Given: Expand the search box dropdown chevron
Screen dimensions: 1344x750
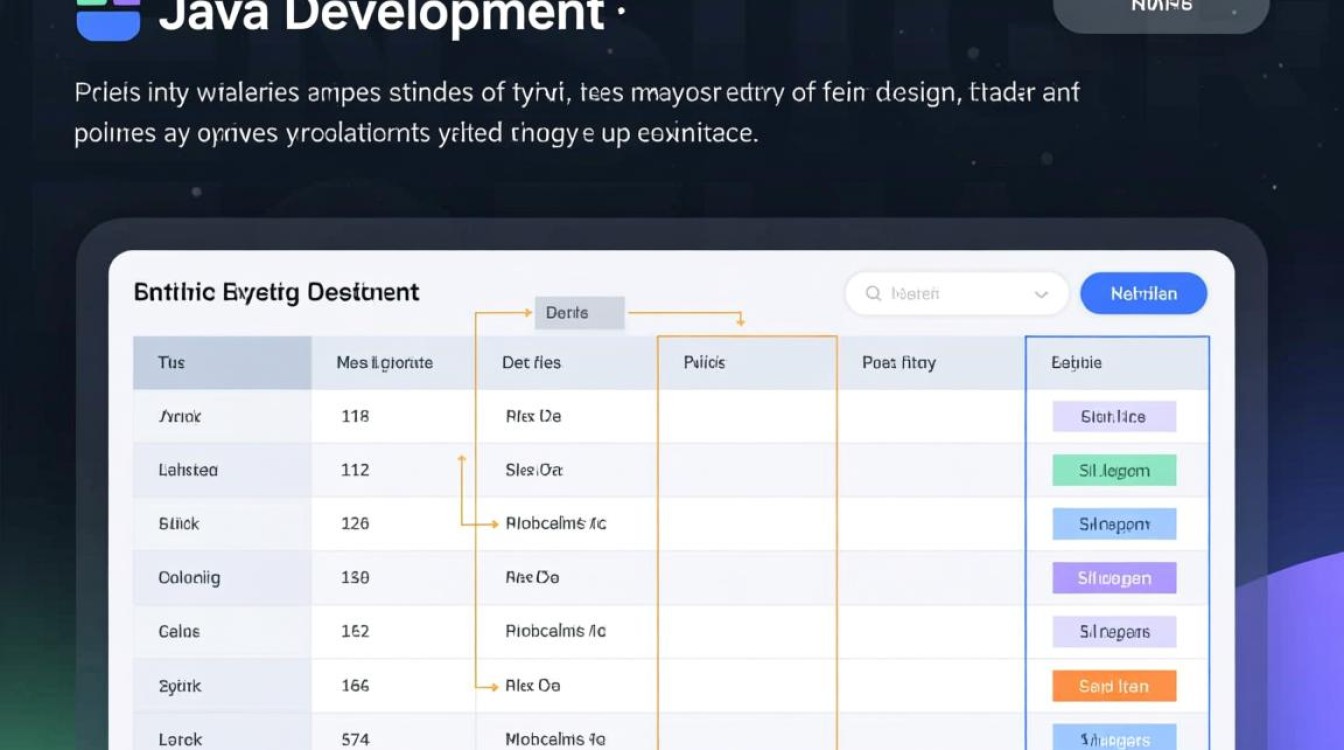Looking at the screenshot, I should click(1041, 295).
